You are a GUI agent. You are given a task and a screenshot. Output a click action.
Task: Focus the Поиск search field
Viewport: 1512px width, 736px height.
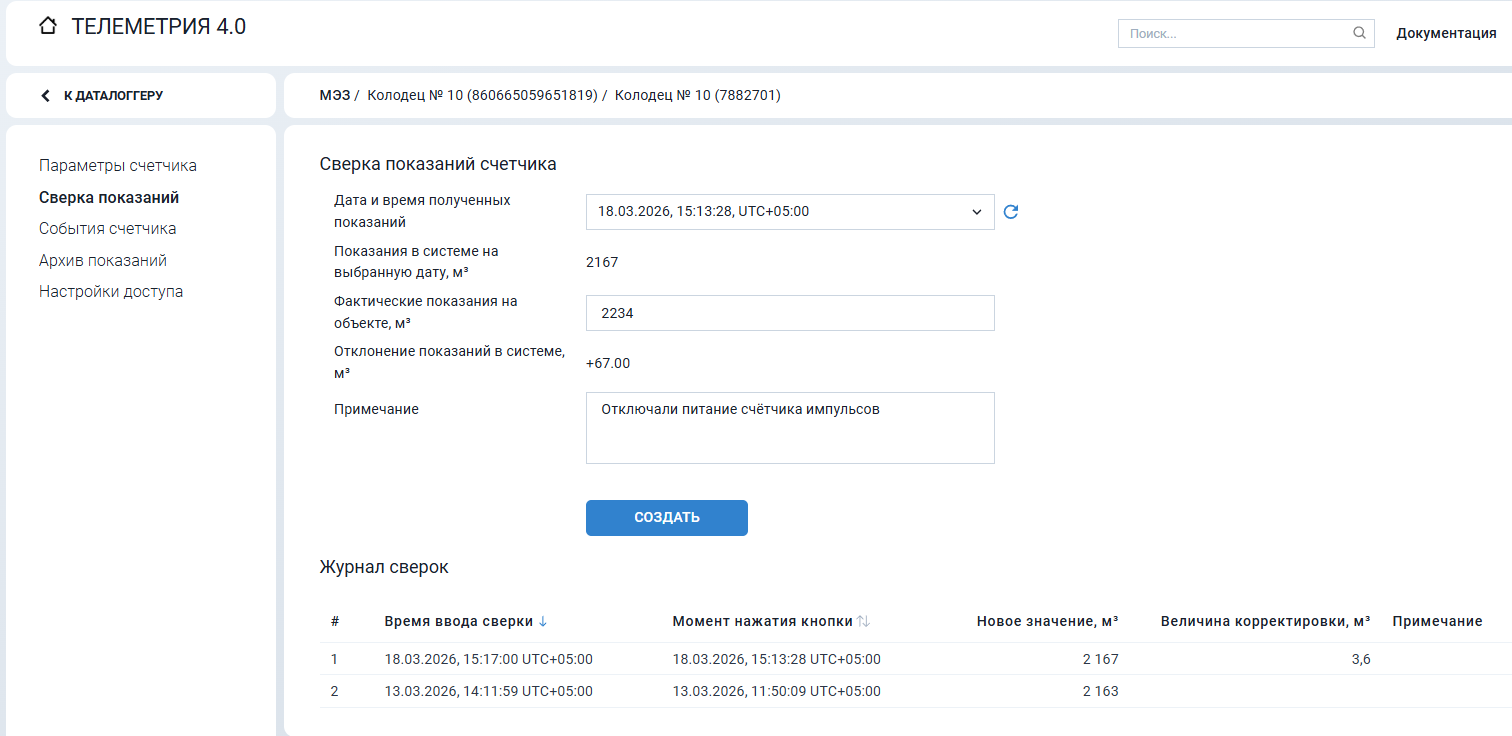point(1235,33)
